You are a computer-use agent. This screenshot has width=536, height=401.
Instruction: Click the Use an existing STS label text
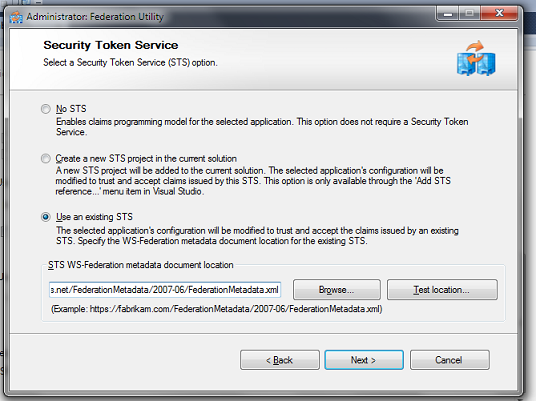94,217
